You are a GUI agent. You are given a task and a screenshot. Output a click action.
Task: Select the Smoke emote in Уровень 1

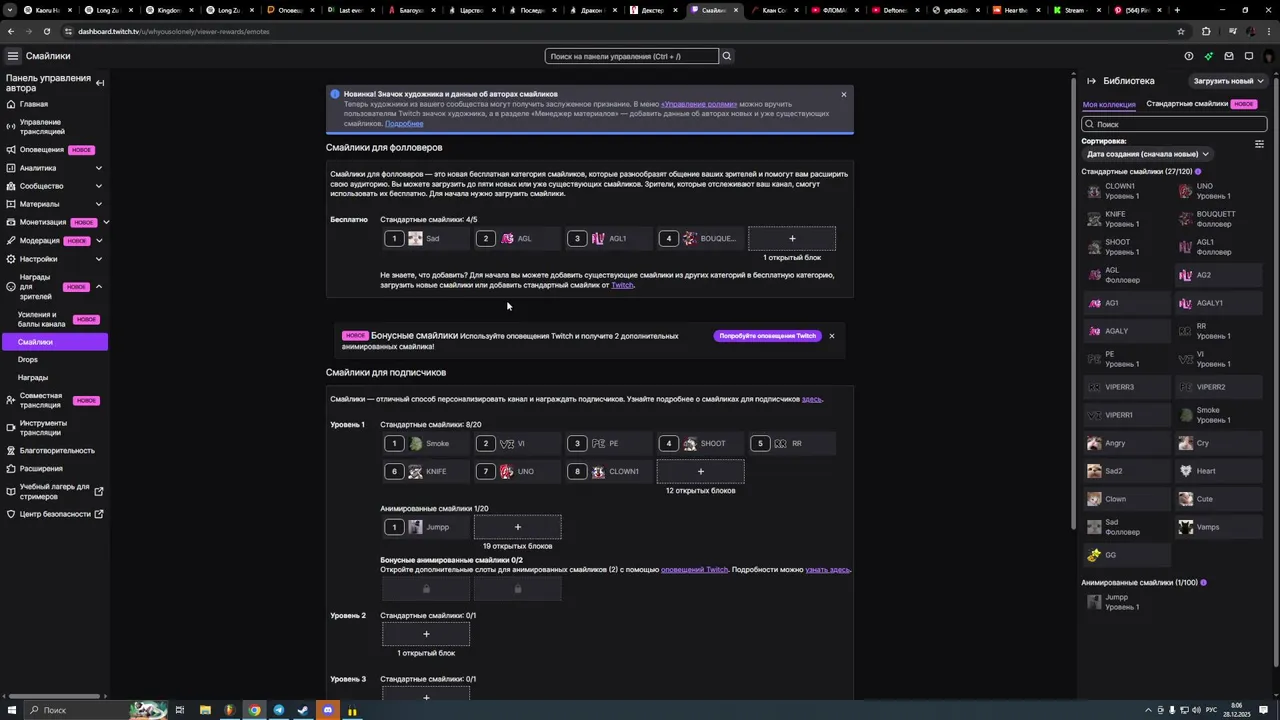tap(426, 444)
